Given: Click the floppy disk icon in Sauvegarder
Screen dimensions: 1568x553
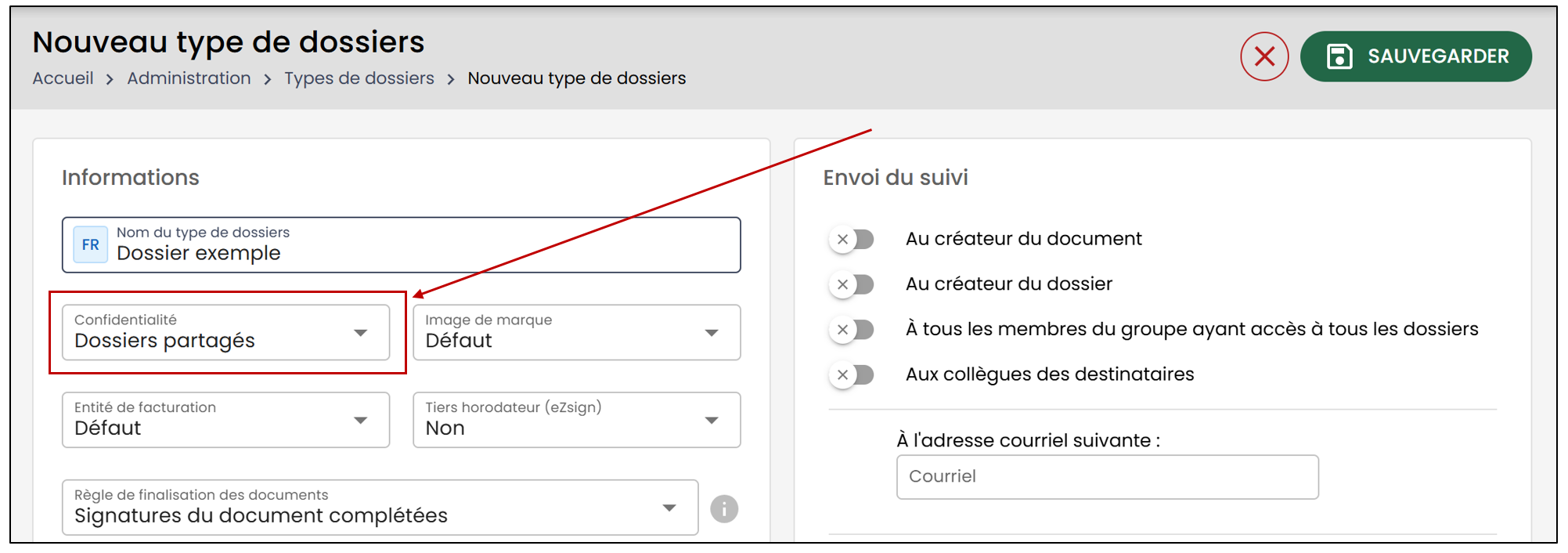Looking at the screenshot, I should point(1339,56).
